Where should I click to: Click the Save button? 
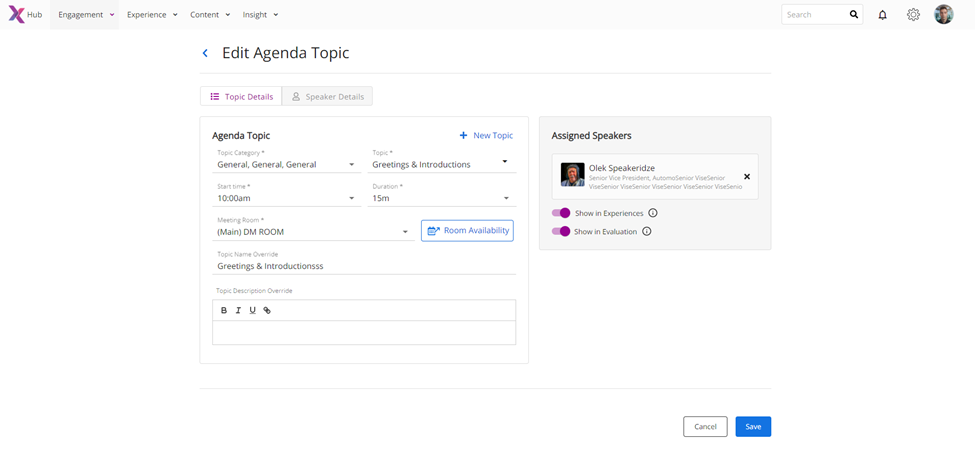753,427
